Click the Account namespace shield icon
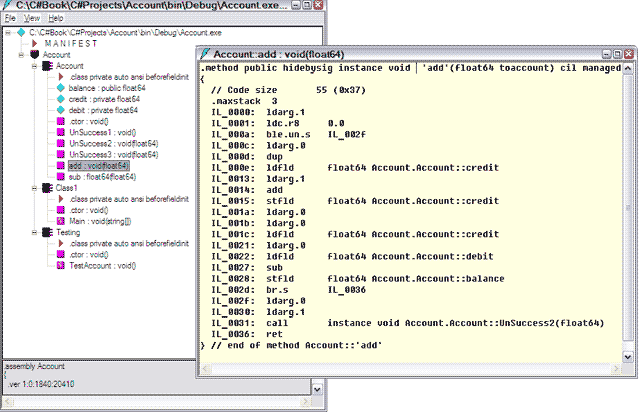The width and height of the screenshot is (640, 412). coord(34,55)
